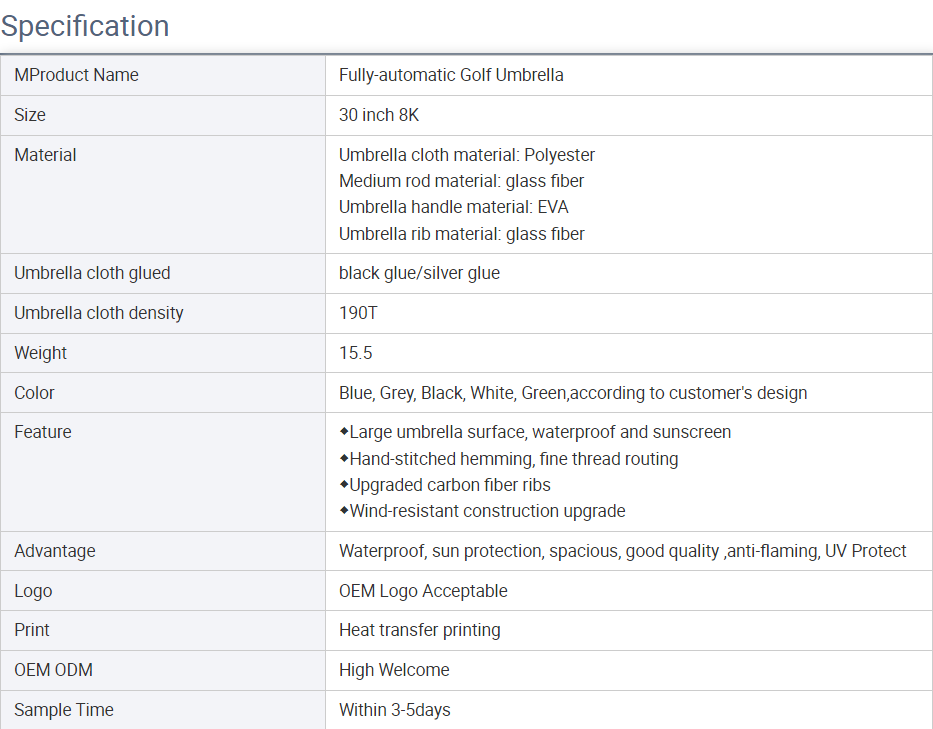Select the 'Feature' row label

coord(43,432)
